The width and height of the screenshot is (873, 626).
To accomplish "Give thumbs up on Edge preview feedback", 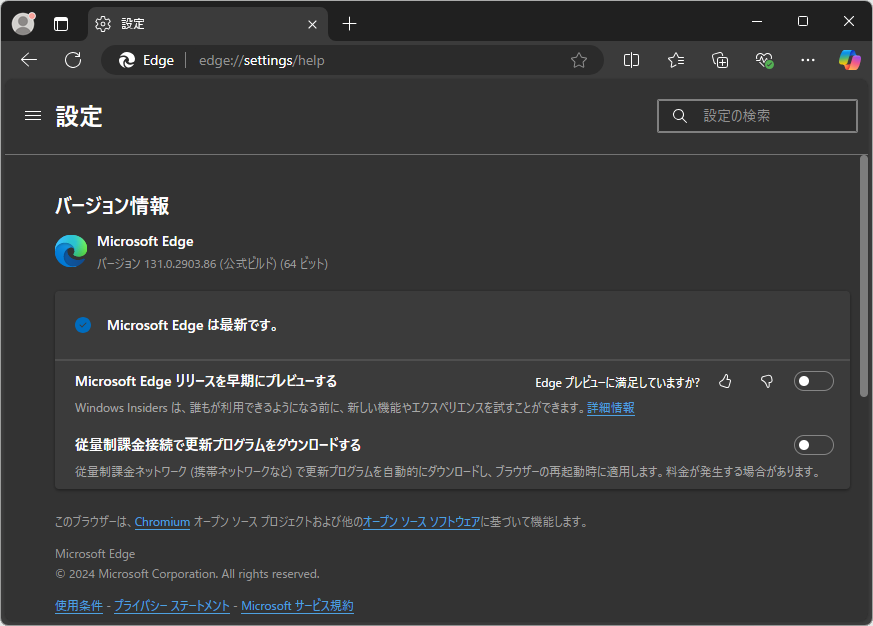I will pos(725,381).
